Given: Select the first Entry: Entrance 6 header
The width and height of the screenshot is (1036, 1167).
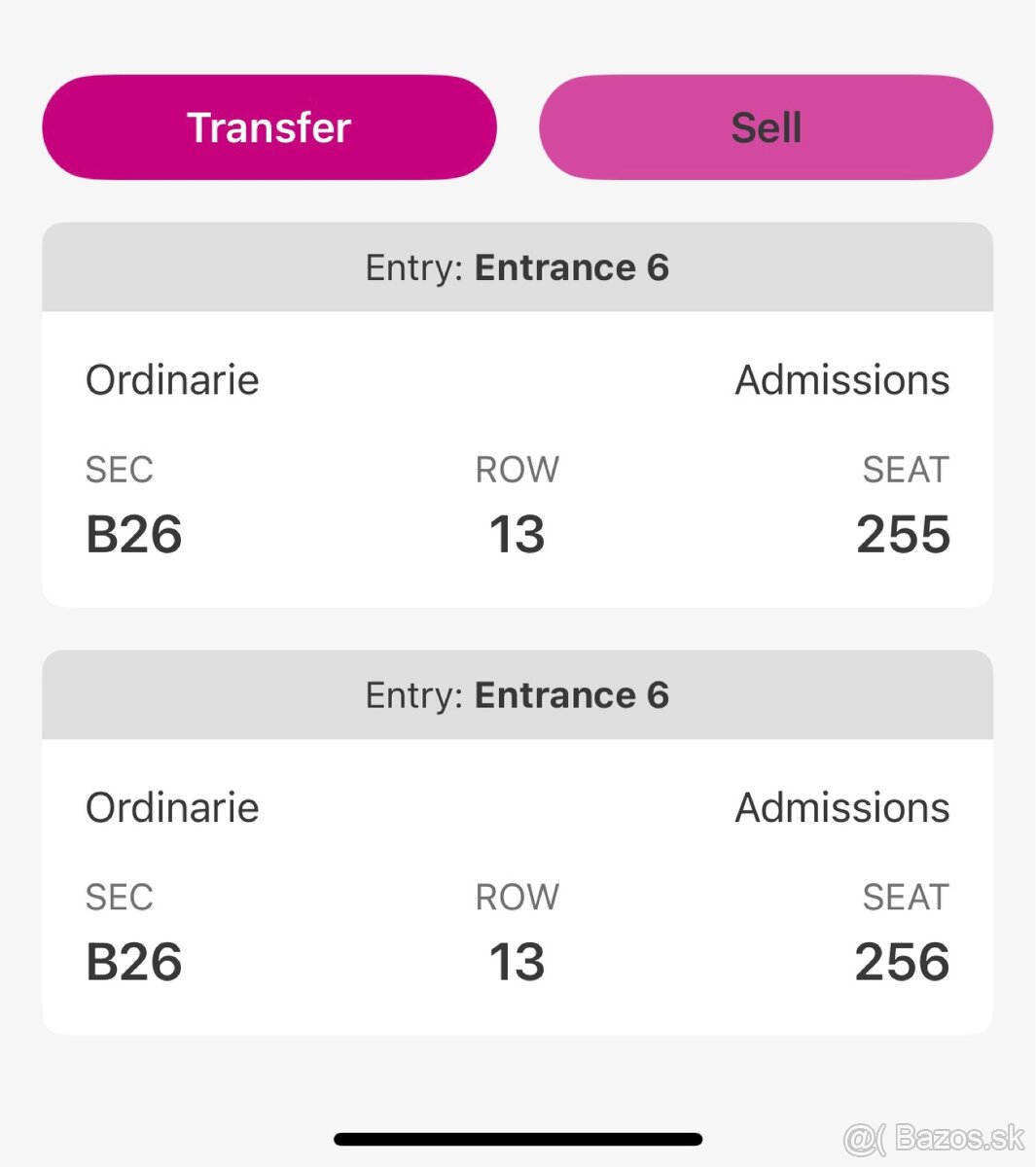Looking at the screenshot, I should [518, 267].
